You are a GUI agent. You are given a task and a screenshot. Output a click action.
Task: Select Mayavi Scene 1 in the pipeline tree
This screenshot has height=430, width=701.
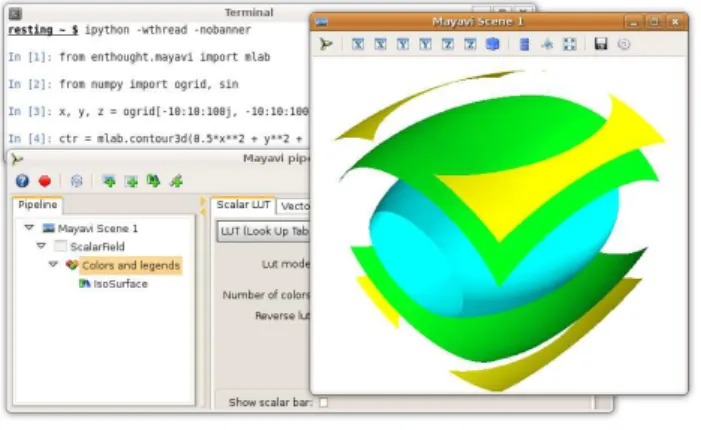(x=97, y=228)
